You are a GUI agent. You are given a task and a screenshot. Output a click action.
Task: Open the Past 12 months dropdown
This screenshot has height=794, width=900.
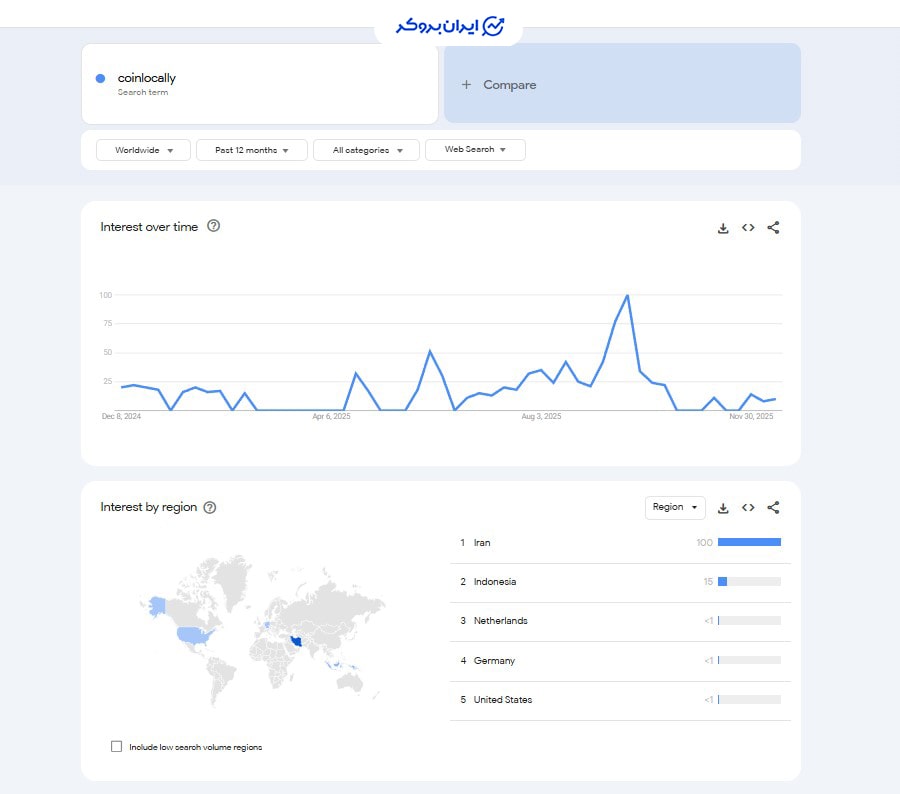click(252, 150)
